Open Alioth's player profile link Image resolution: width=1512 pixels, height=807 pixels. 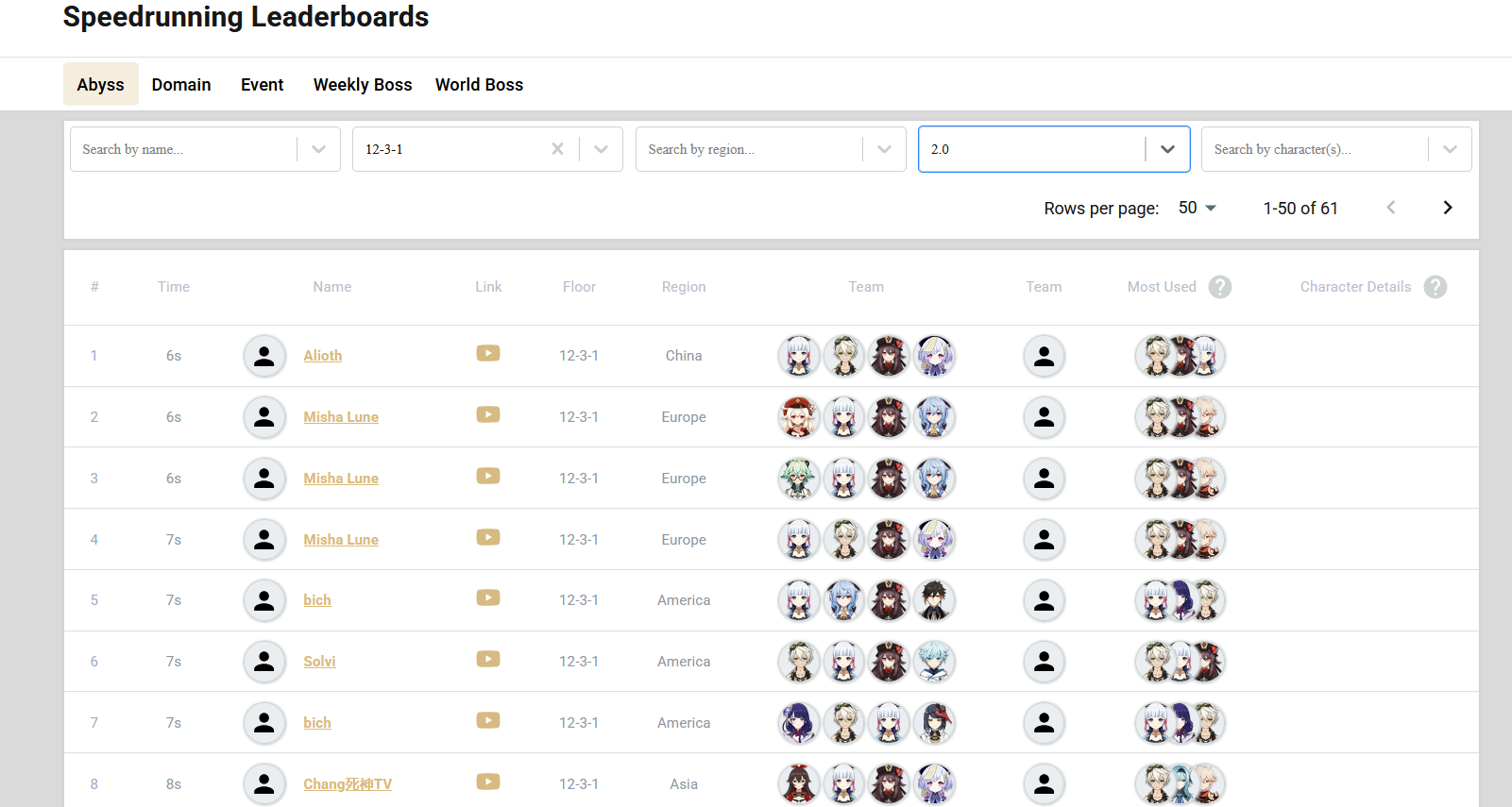pyautogui.click(x=323, y=356)
